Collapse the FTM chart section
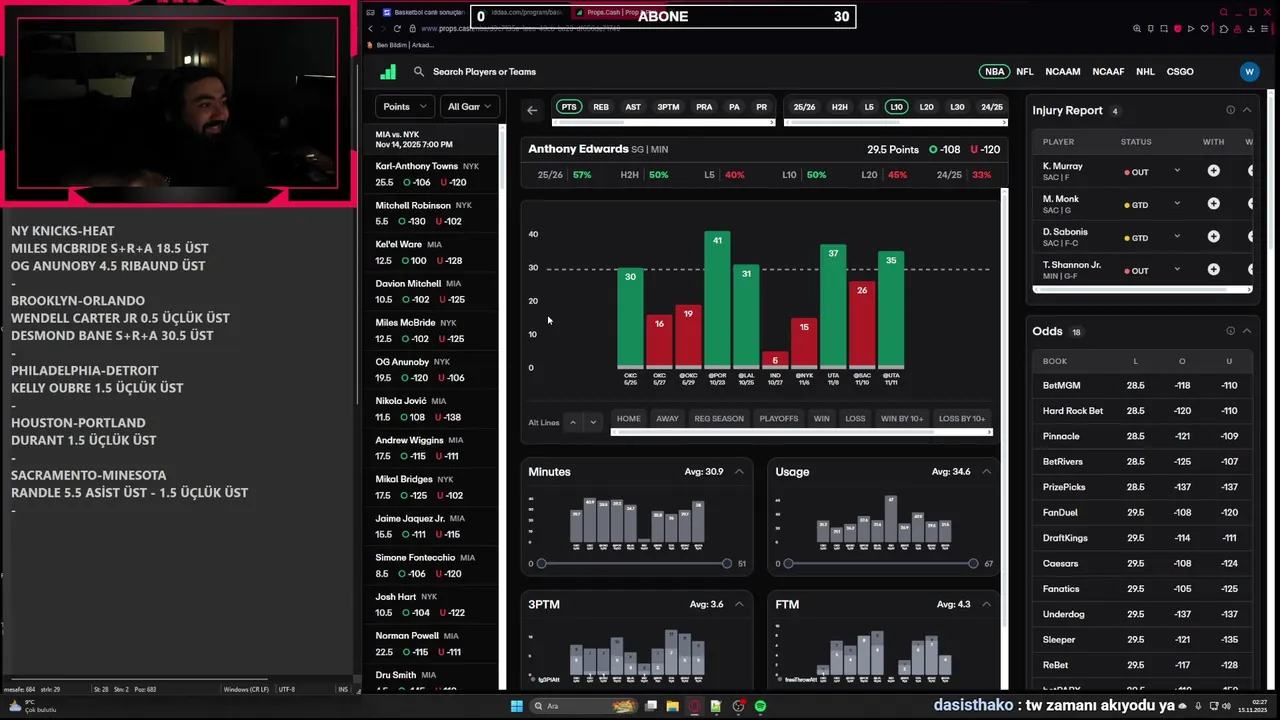 click(x=986, y=604)
